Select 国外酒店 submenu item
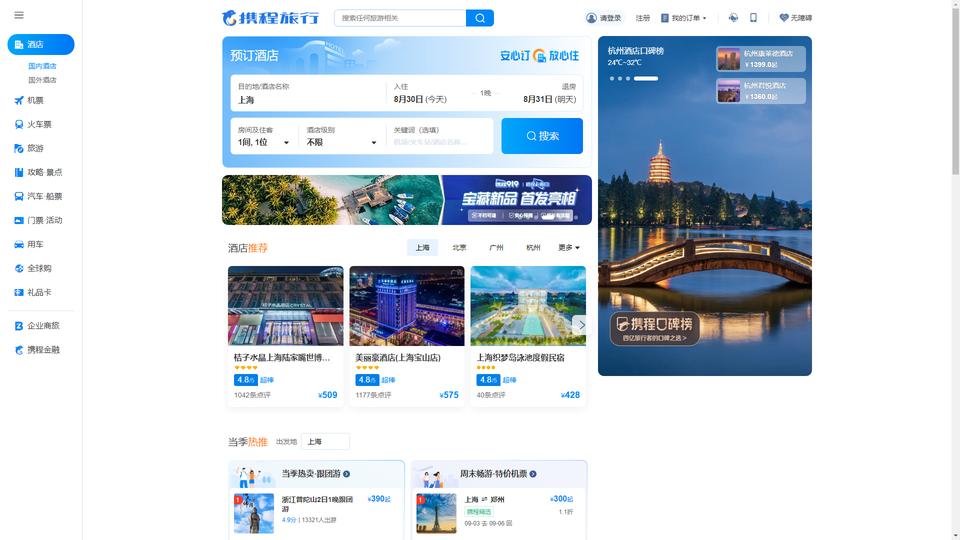The width and height of the screenshot is (960, 540). tap(42, 80)
